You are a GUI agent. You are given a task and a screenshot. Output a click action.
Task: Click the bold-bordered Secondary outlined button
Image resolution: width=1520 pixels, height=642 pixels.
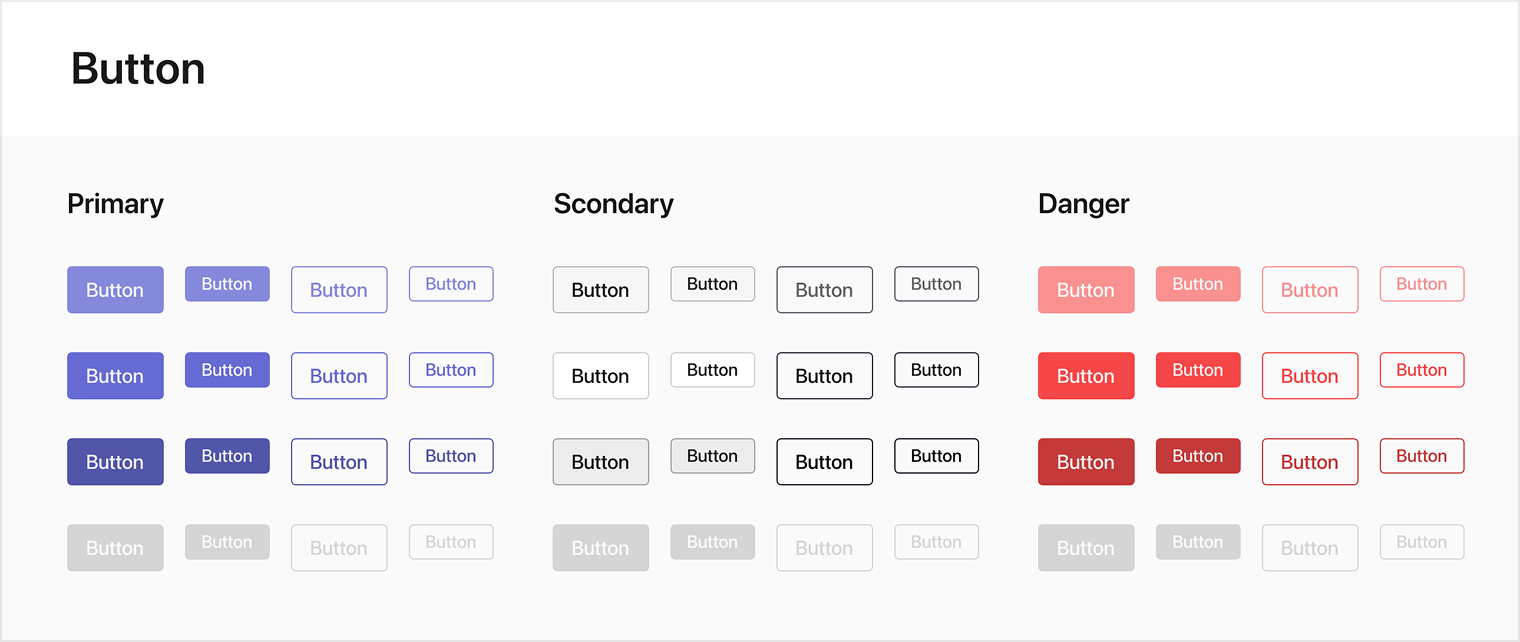825,461
